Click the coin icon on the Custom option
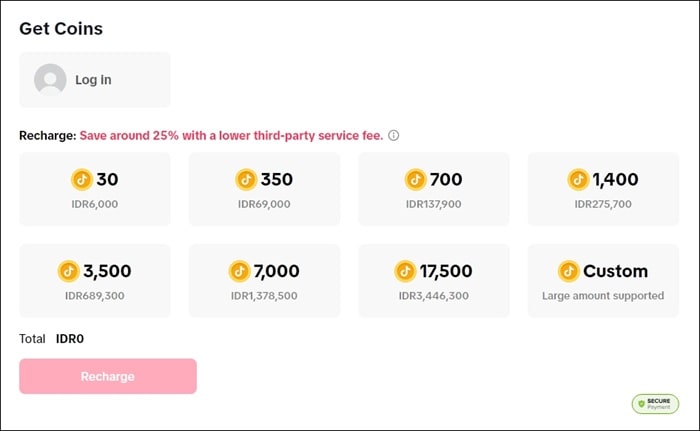Screen dimensions: 700x431 pyautogui.click(x=569, y=271)
